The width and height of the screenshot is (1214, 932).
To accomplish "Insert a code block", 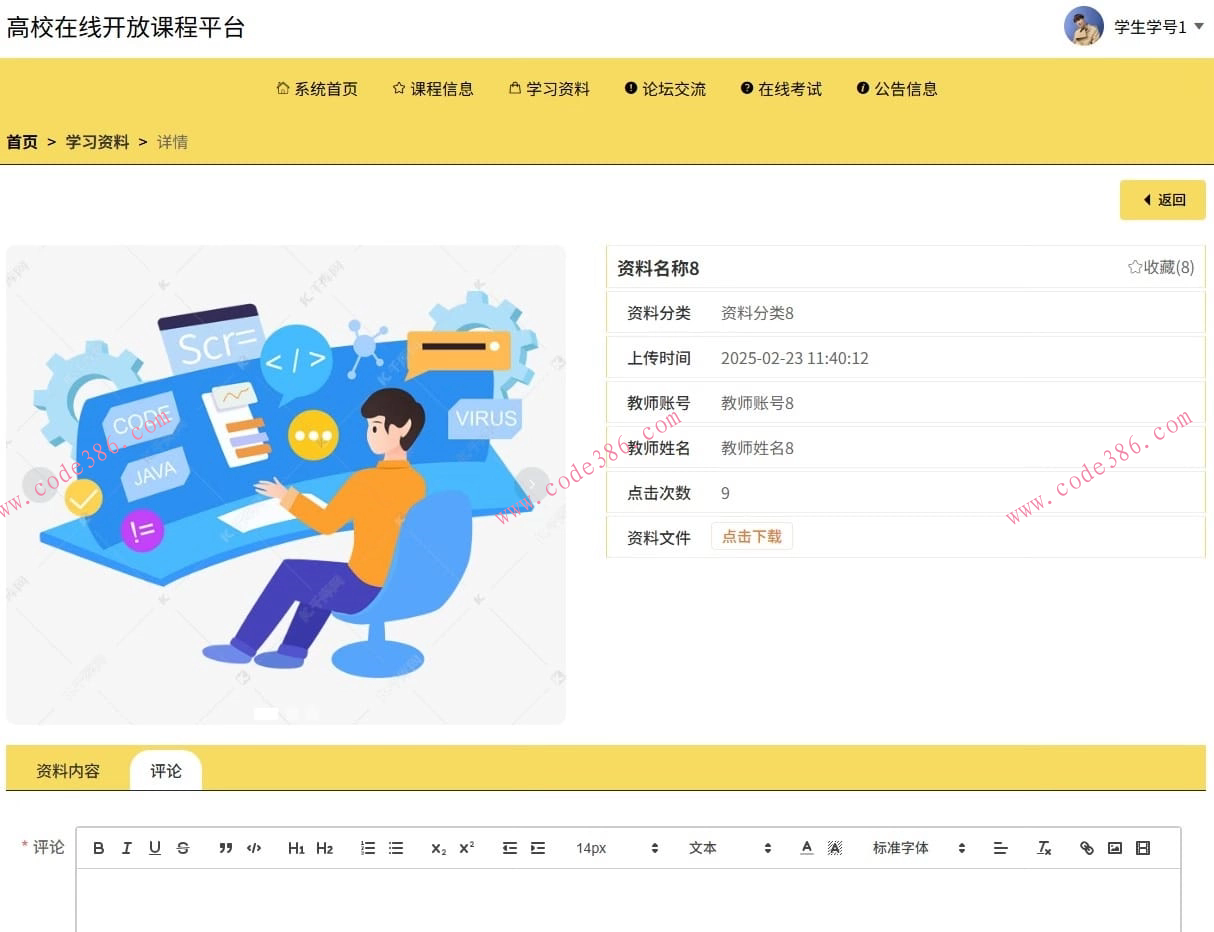I will tap(254, 847).
